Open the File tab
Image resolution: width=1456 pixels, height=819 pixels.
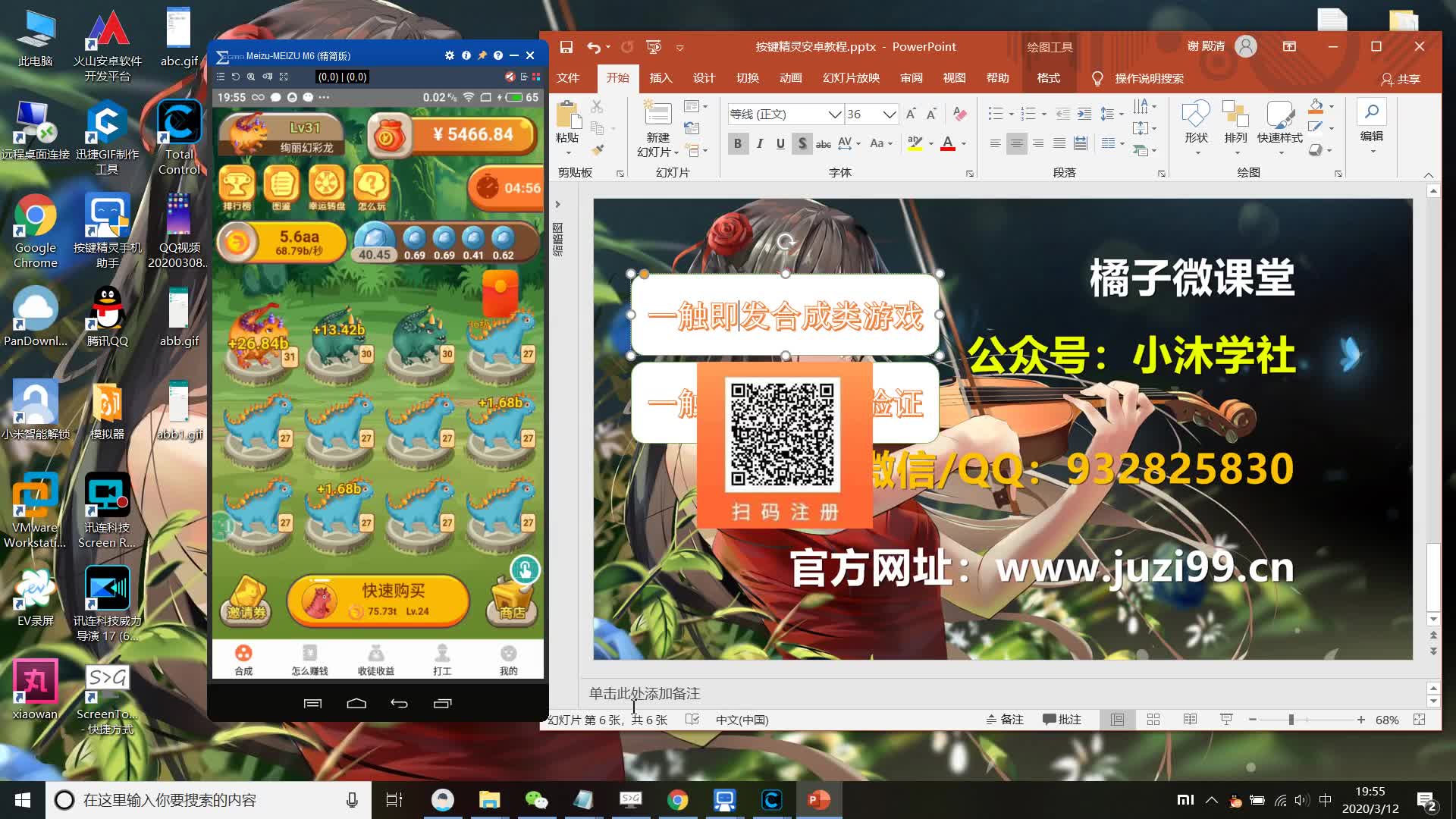(567, 78)
